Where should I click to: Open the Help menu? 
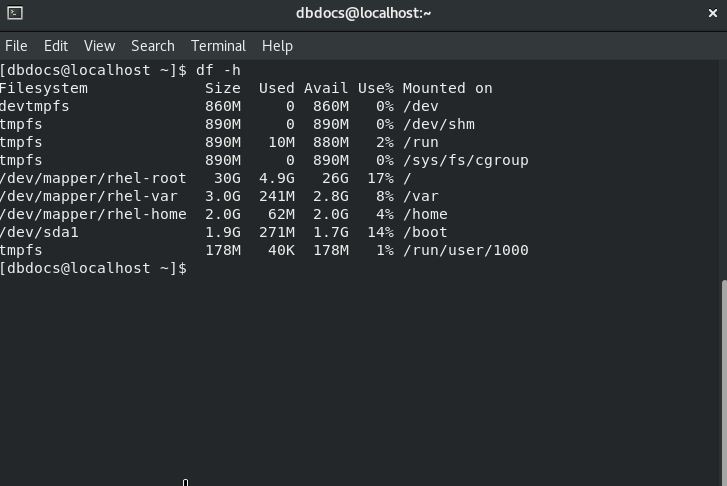277,46
